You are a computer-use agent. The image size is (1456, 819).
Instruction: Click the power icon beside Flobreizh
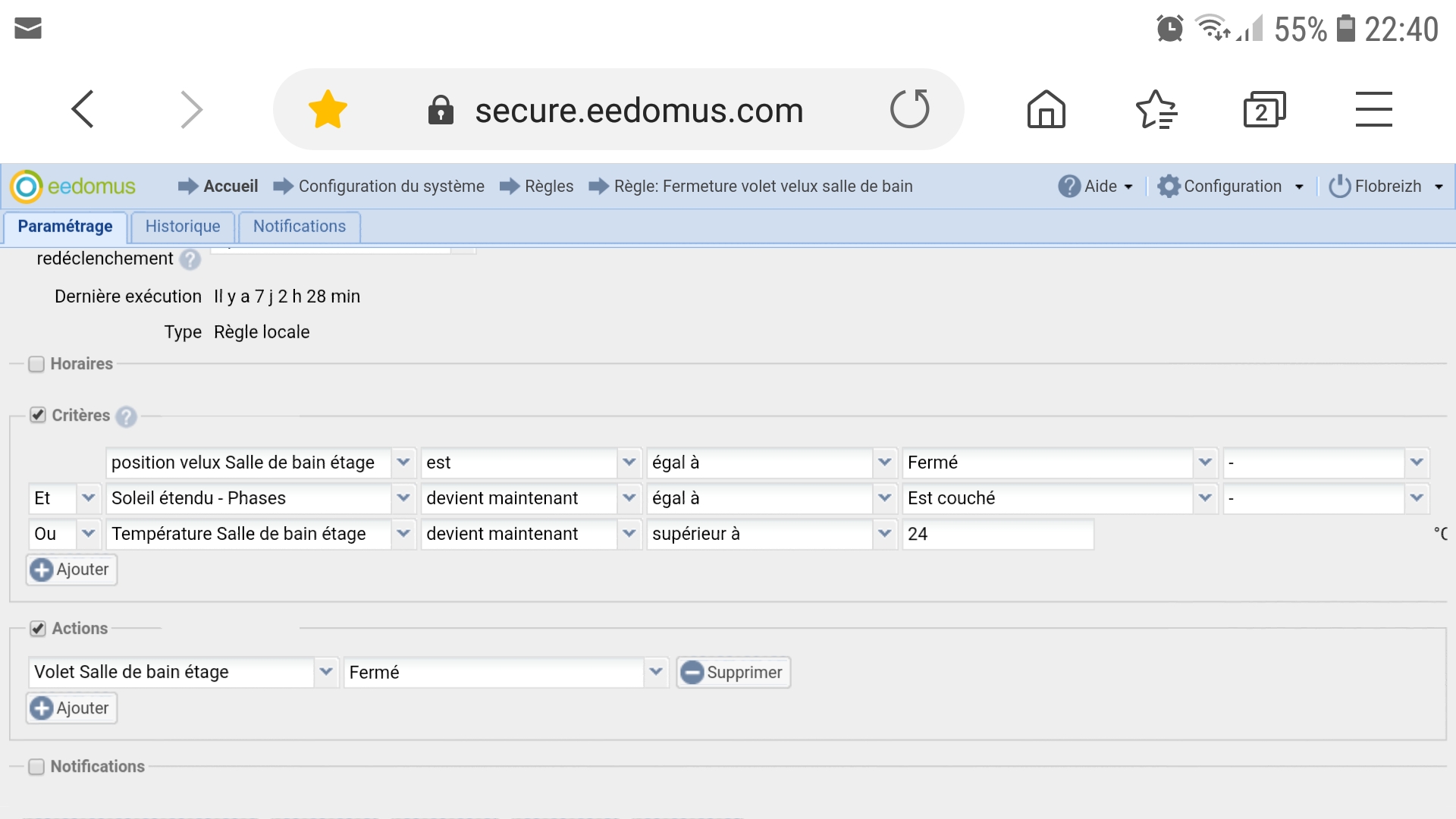tap(1340, 187)
